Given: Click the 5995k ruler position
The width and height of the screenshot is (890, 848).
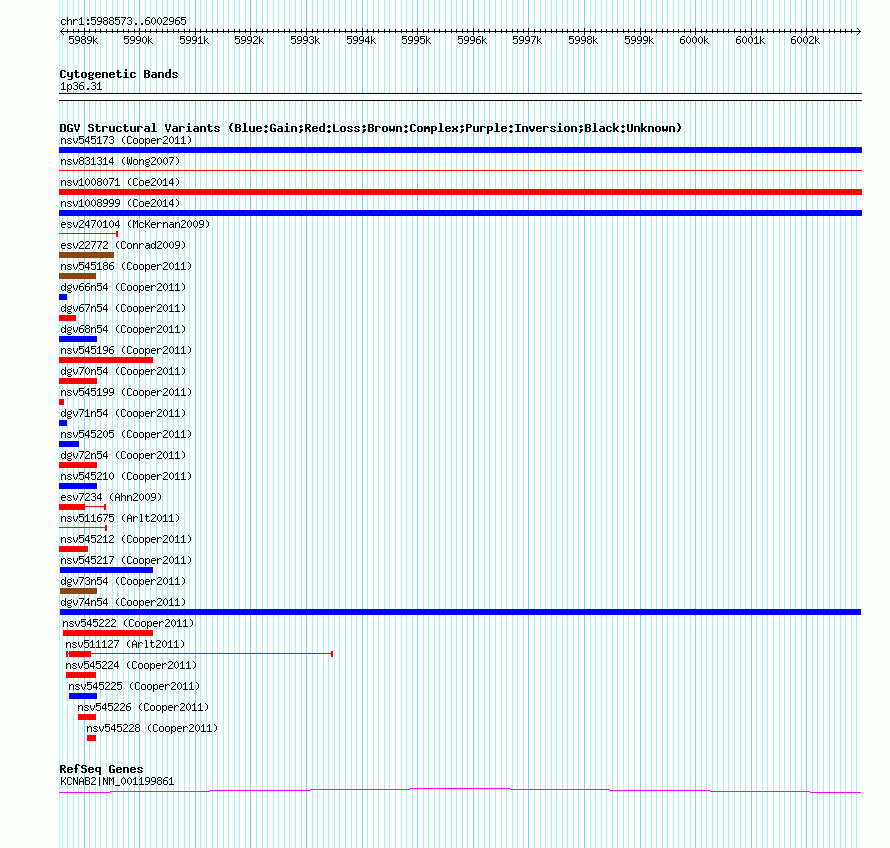Looking at the screenshot, I should tap(416, 40).
